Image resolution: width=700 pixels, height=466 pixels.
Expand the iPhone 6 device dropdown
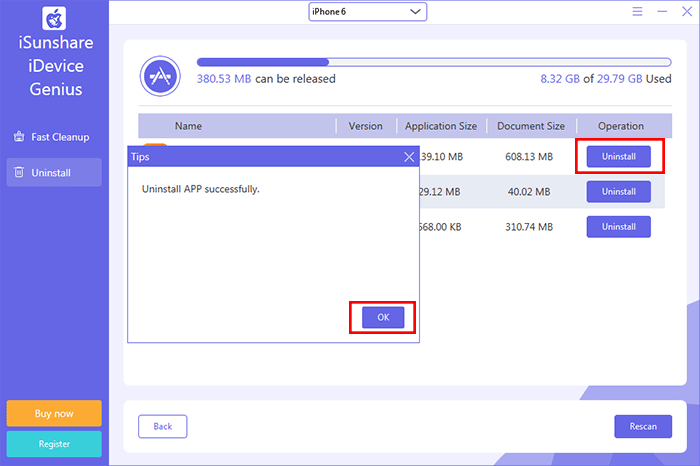367,12
